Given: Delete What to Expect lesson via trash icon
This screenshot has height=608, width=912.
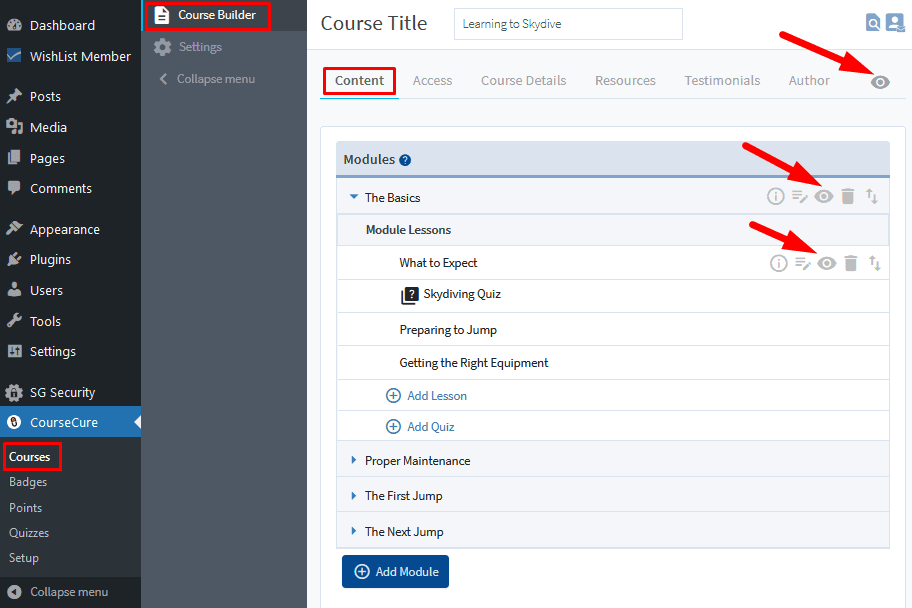Looking at the screenshot, I should [x=851, y=263].
